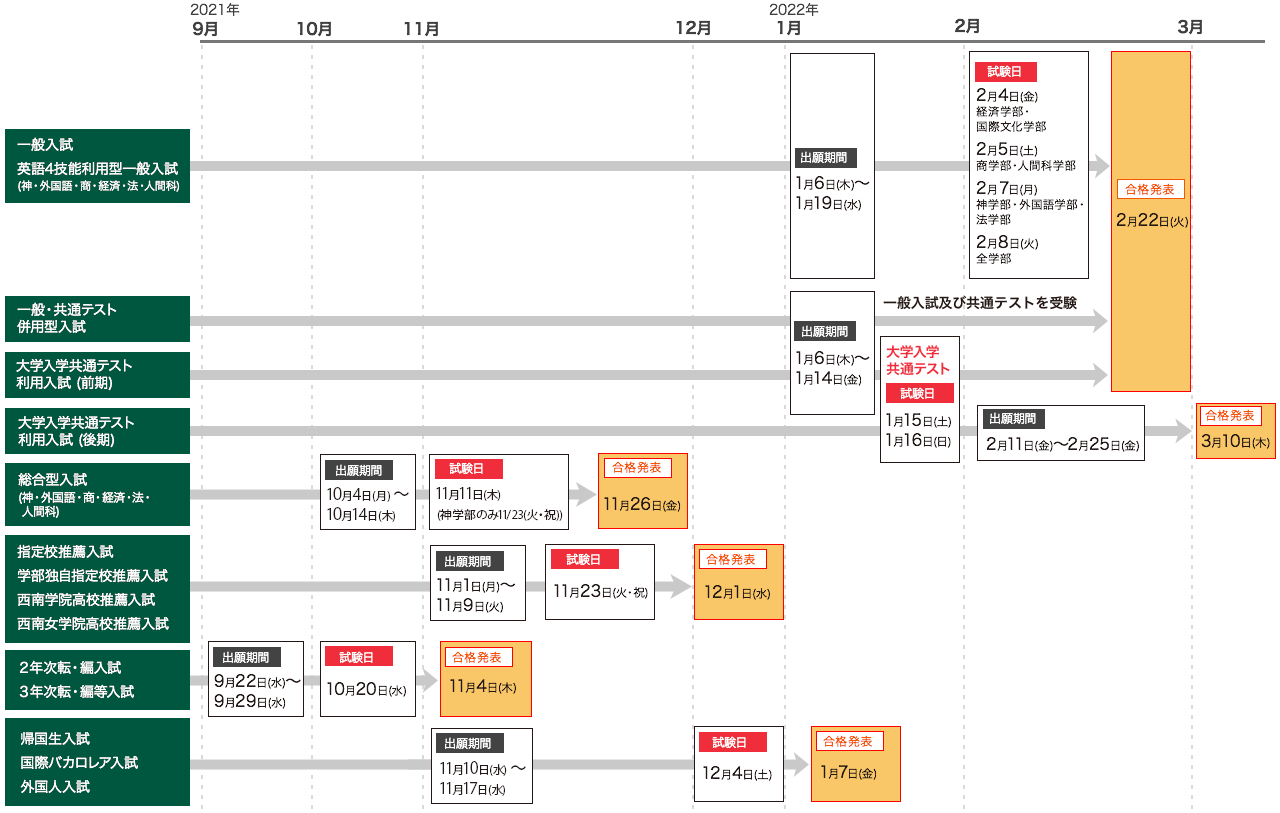Click the 10月14日(木) application end date
Viewport: 1280px width, 813px height.
point(361,515)
